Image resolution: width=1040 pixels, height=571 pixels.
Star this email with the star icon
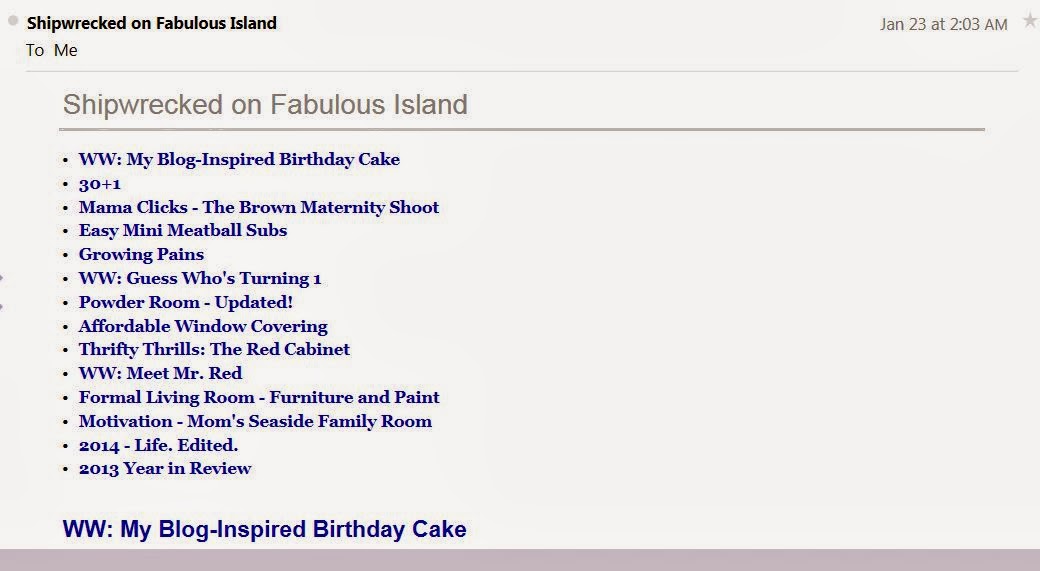1030,21
